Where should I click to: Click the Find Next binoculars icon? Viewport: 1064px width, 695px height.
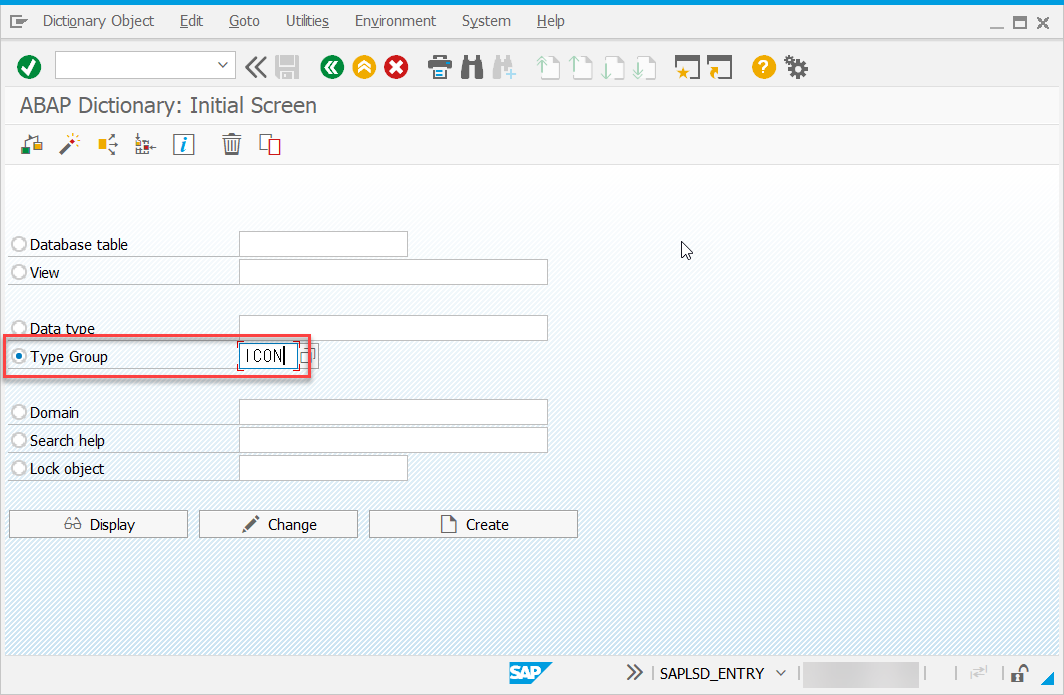[504, 67]
